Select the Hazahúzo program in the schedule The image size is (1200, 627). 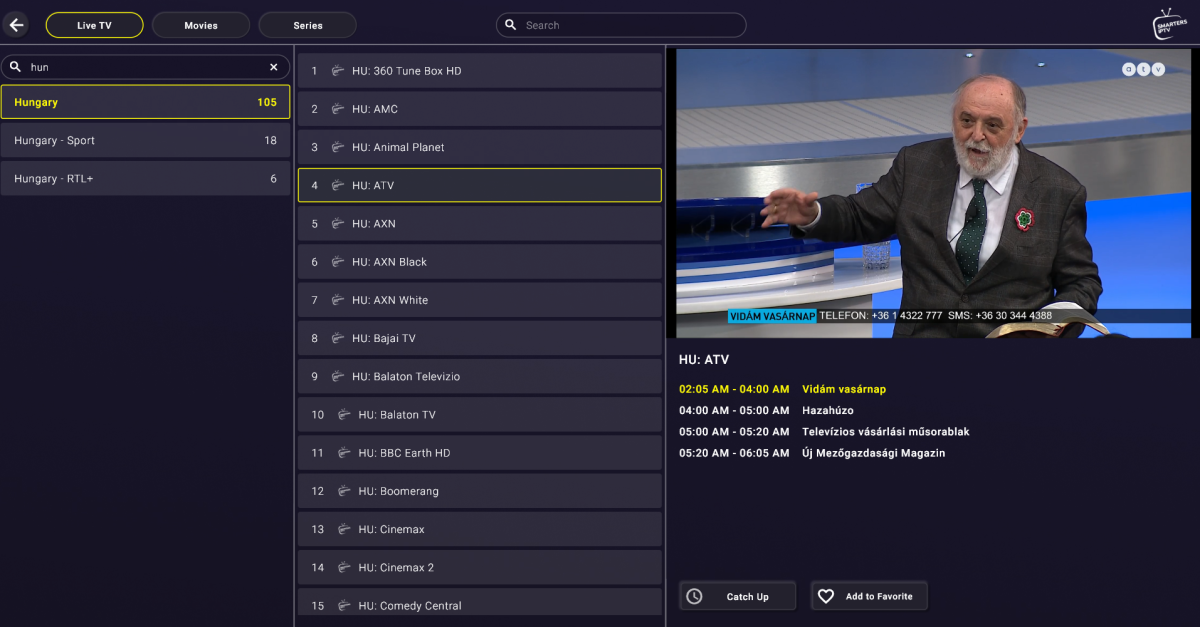click(827, 410)
